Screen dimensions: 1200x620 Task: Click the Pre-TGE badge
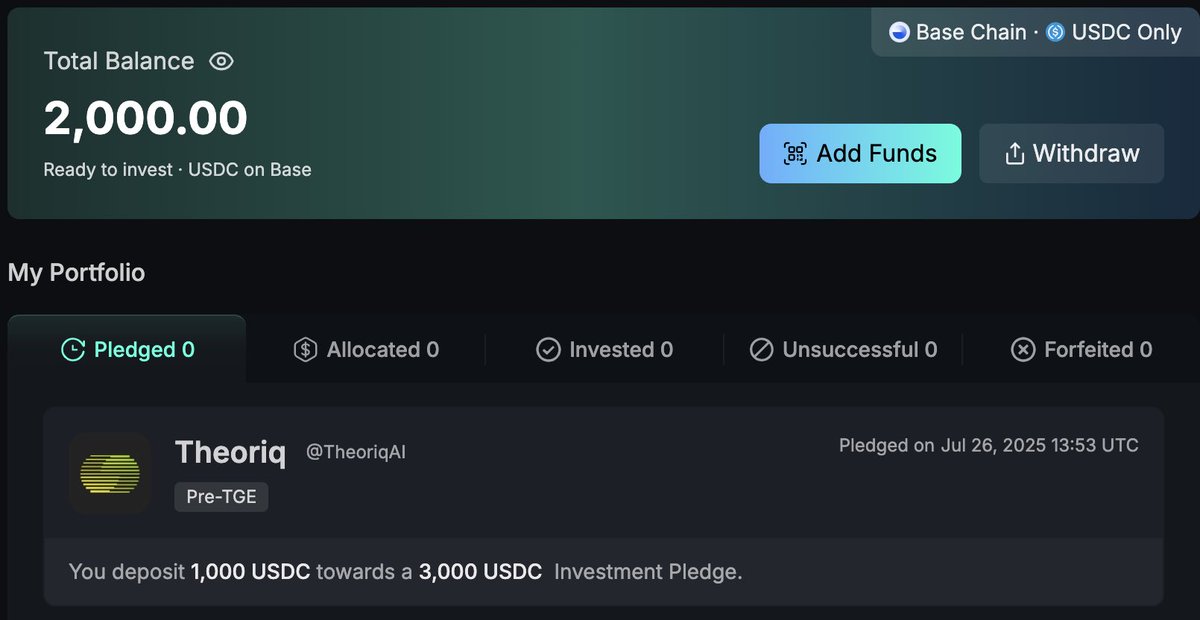(222, 497)
